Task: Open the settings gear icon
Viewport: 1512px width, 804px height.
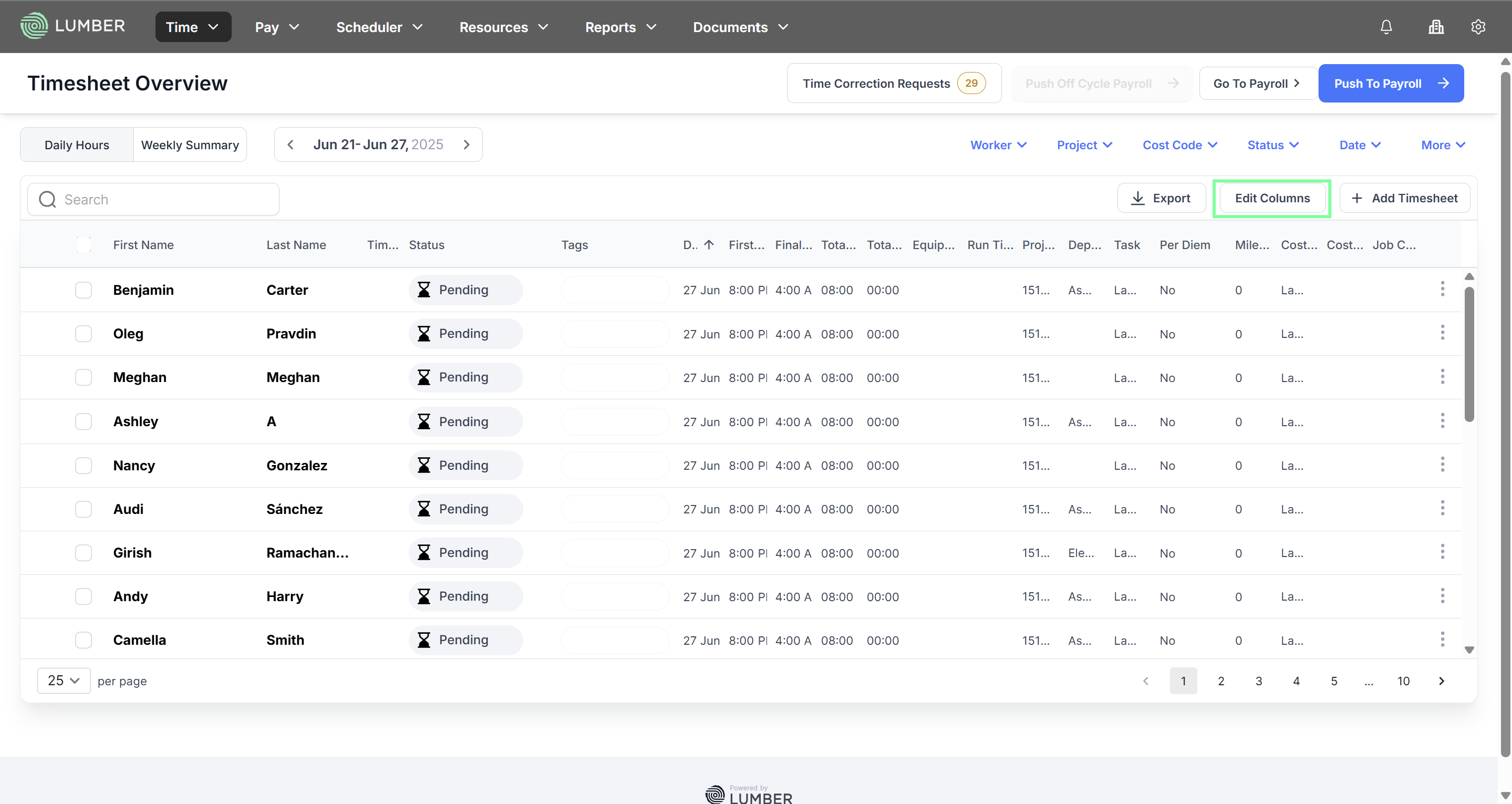Action: coord(1478,26)
